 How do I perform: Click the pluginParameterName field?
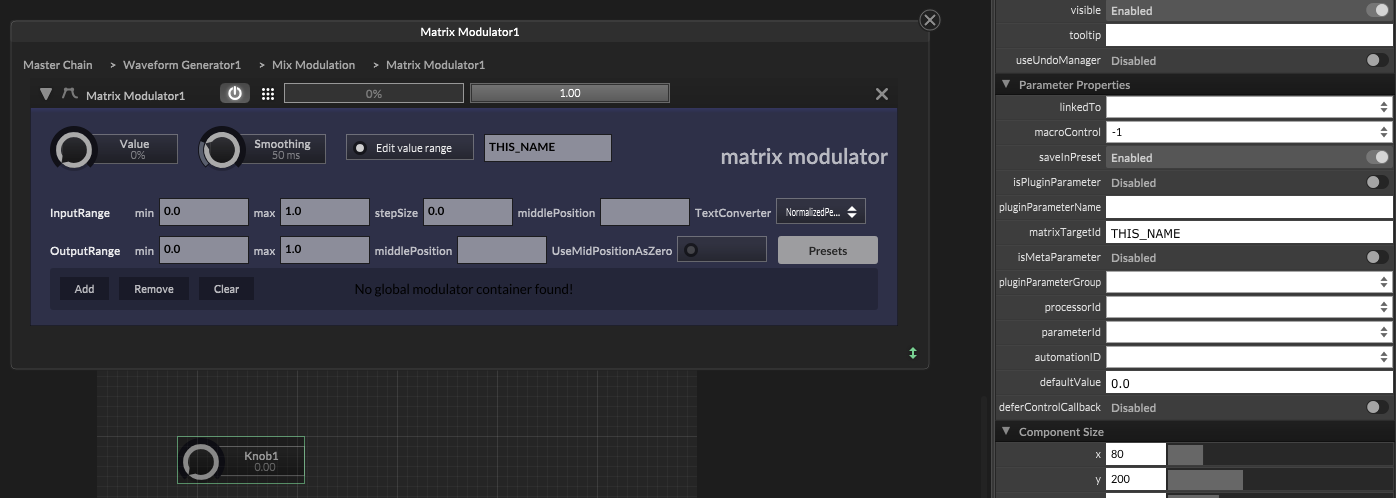[x=1249, y=207]
